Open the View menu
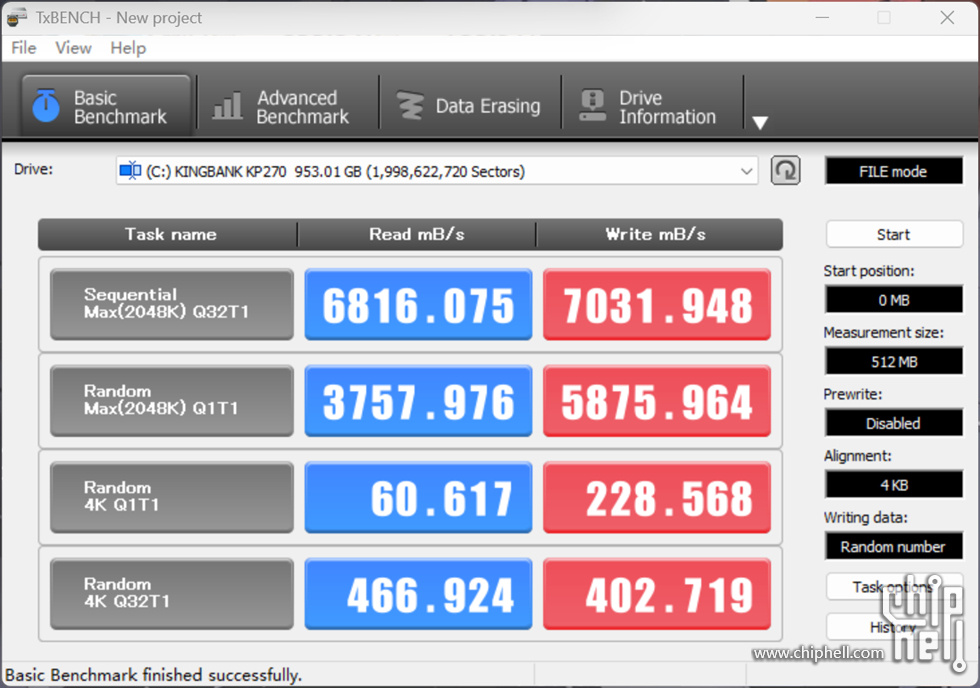Image resolution: width=980 pixels, height=688 pixels. click(73, 48)
